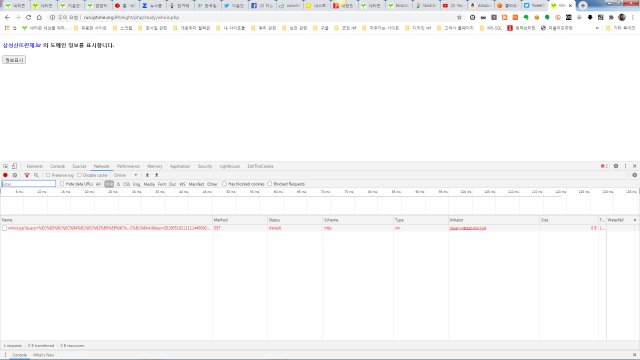Open the Security tab
This screenshot has width=640, height=360.
(205, 166)
